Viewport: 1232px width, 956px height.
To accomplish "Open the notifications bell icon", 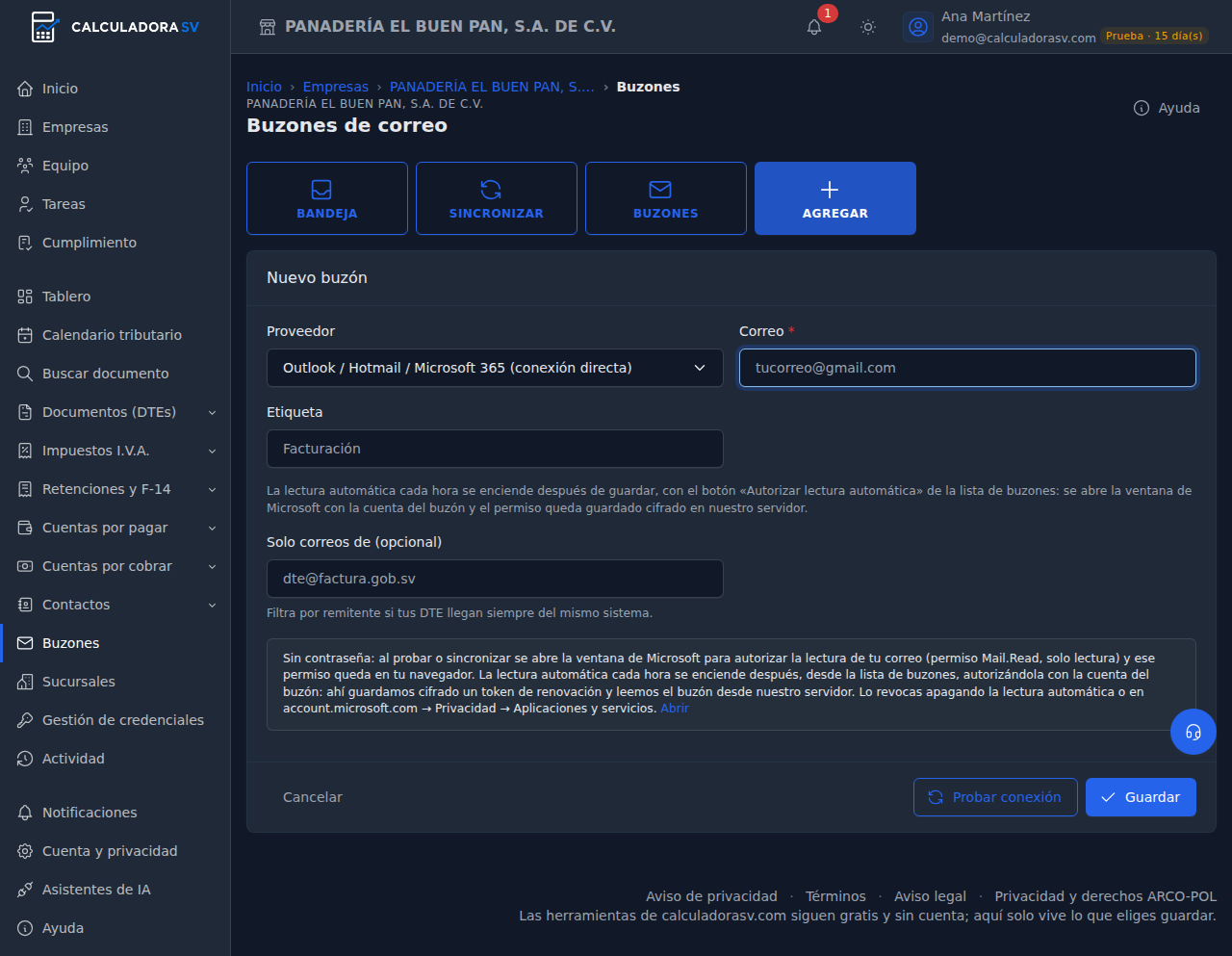I will tap(814, 27).
